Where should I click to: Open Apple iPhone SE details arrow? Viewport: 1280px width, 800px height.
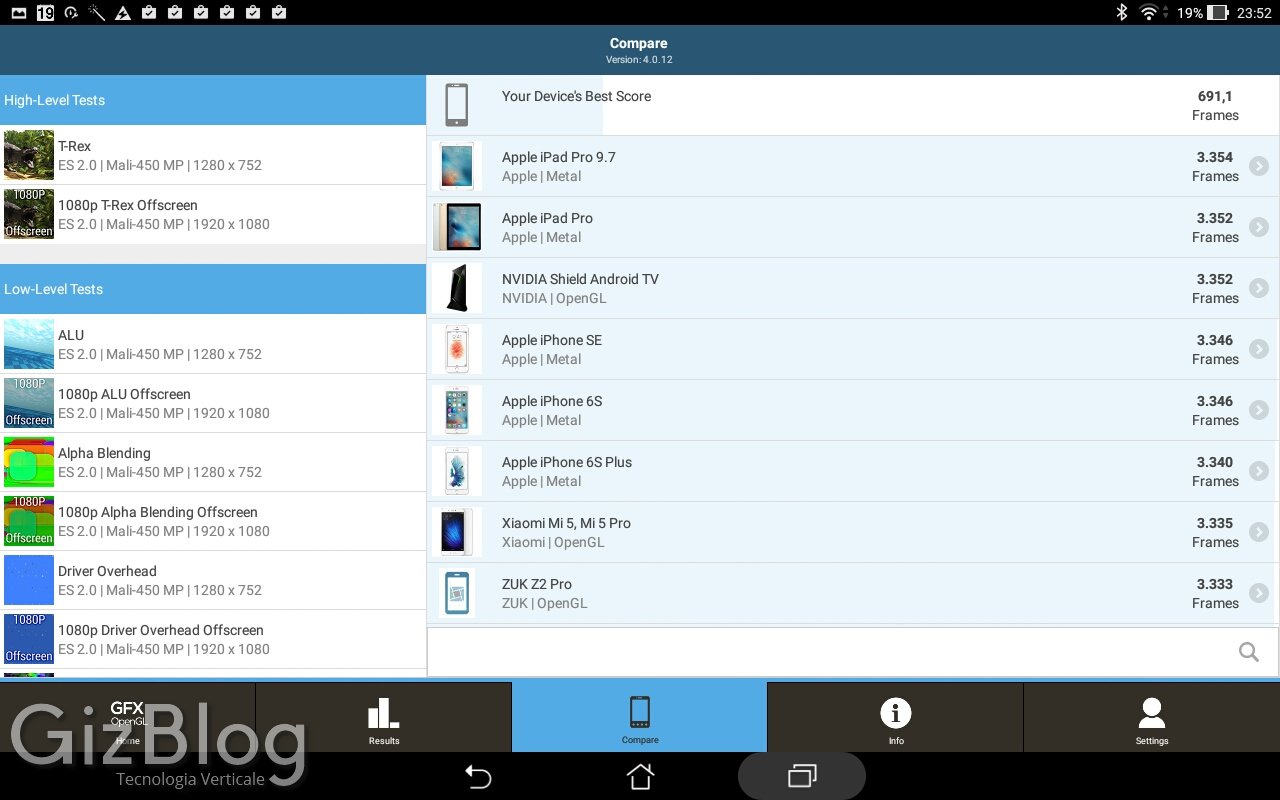click(1259, 349)
